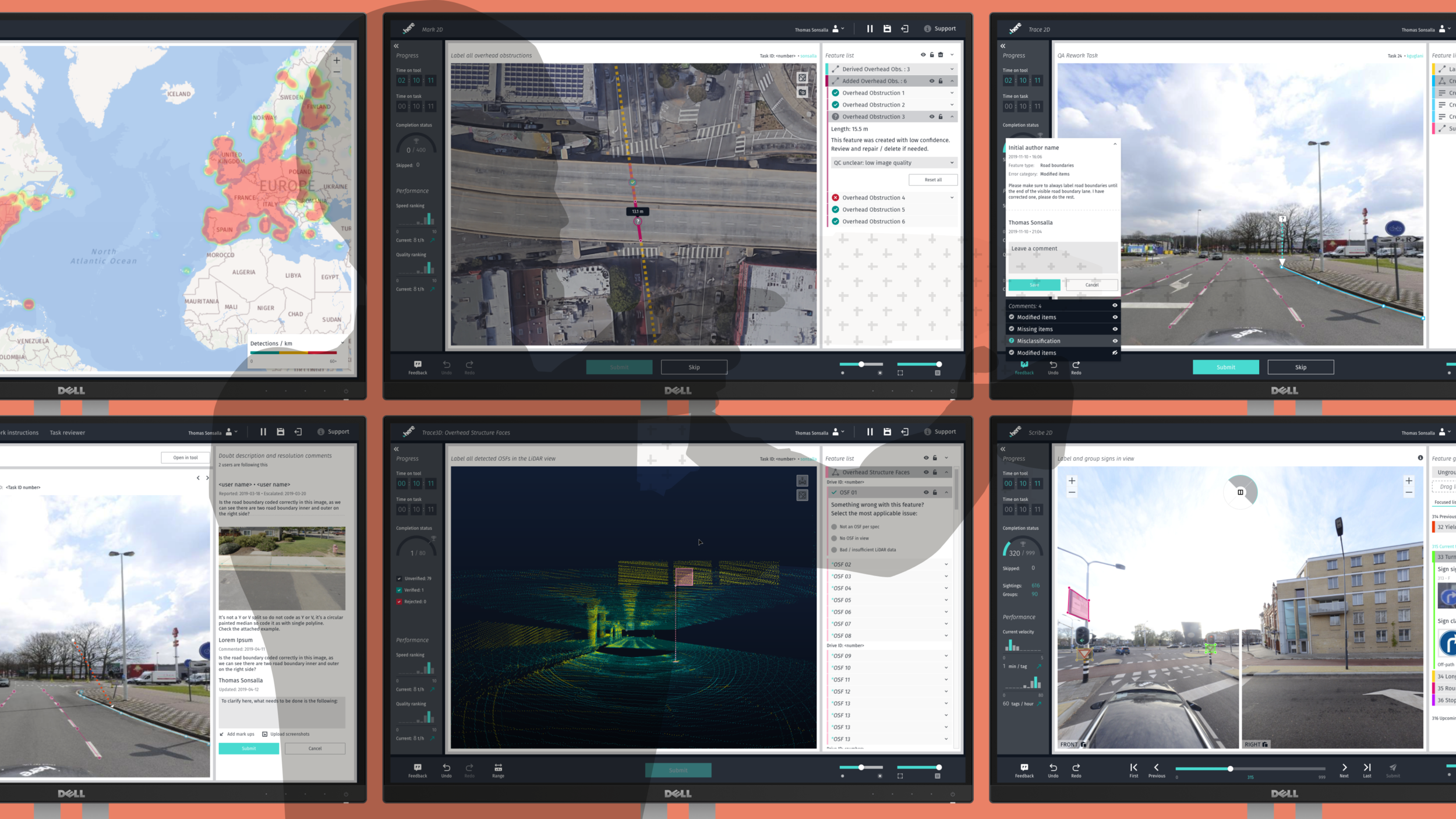Click the lock icon on Overhead Obstruction 3 row
The height and width of the screenshot is (819, 1456).
point(941,117)
